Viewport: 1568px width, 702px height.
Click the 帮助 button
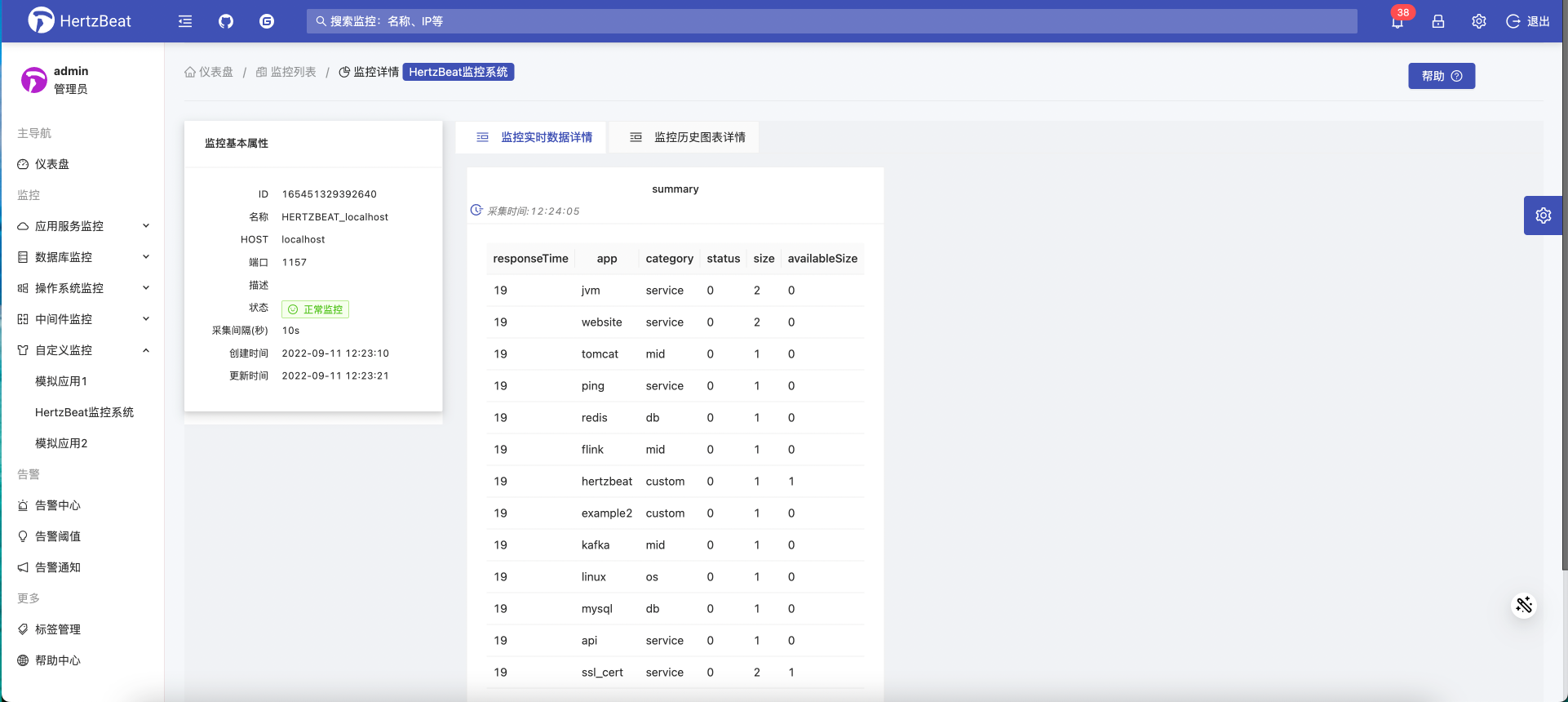(x=1441, y=76)
